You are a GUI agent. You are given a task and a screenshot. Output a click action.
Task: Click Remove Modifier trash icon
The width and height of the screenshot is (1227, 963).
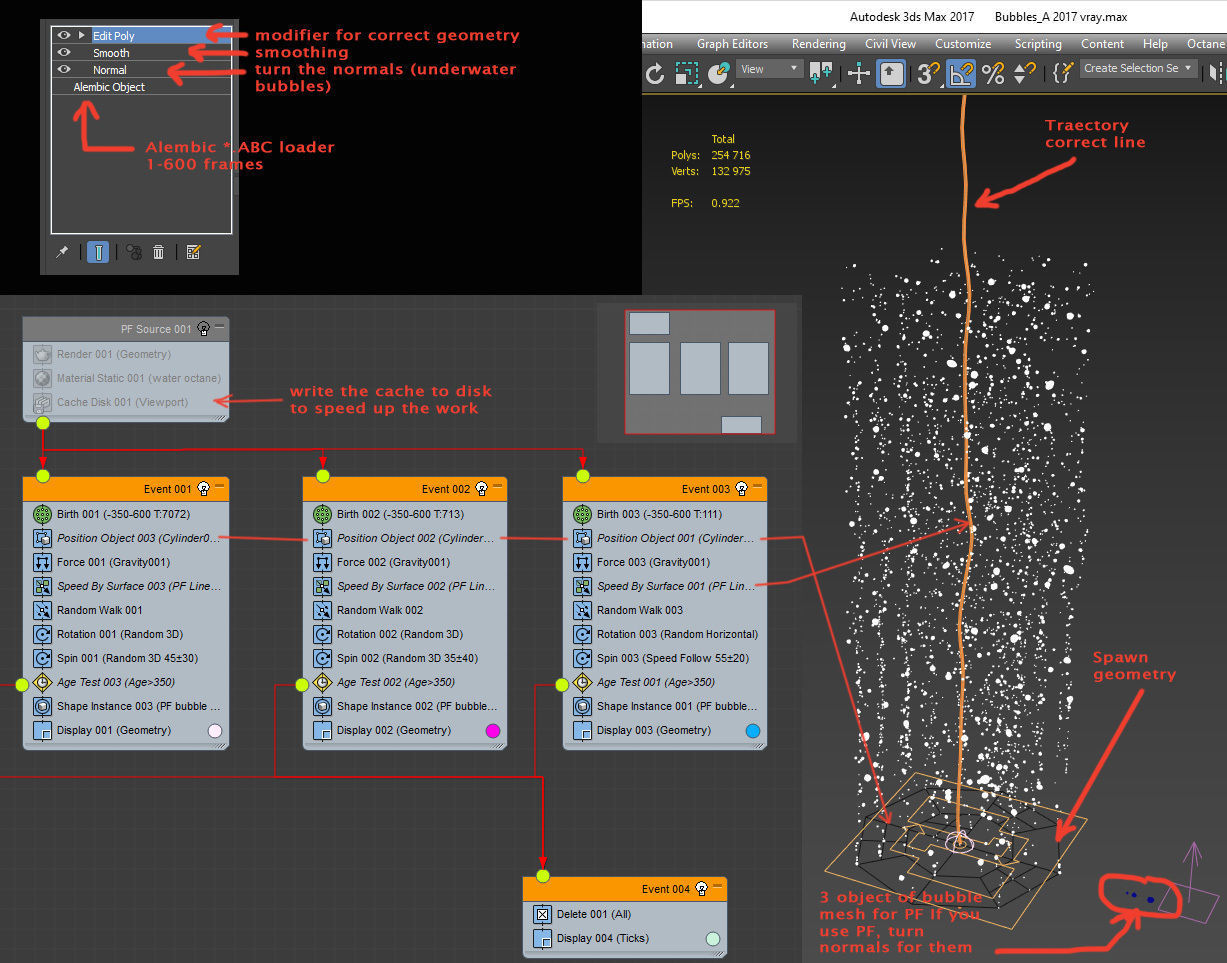pos(158,252)
